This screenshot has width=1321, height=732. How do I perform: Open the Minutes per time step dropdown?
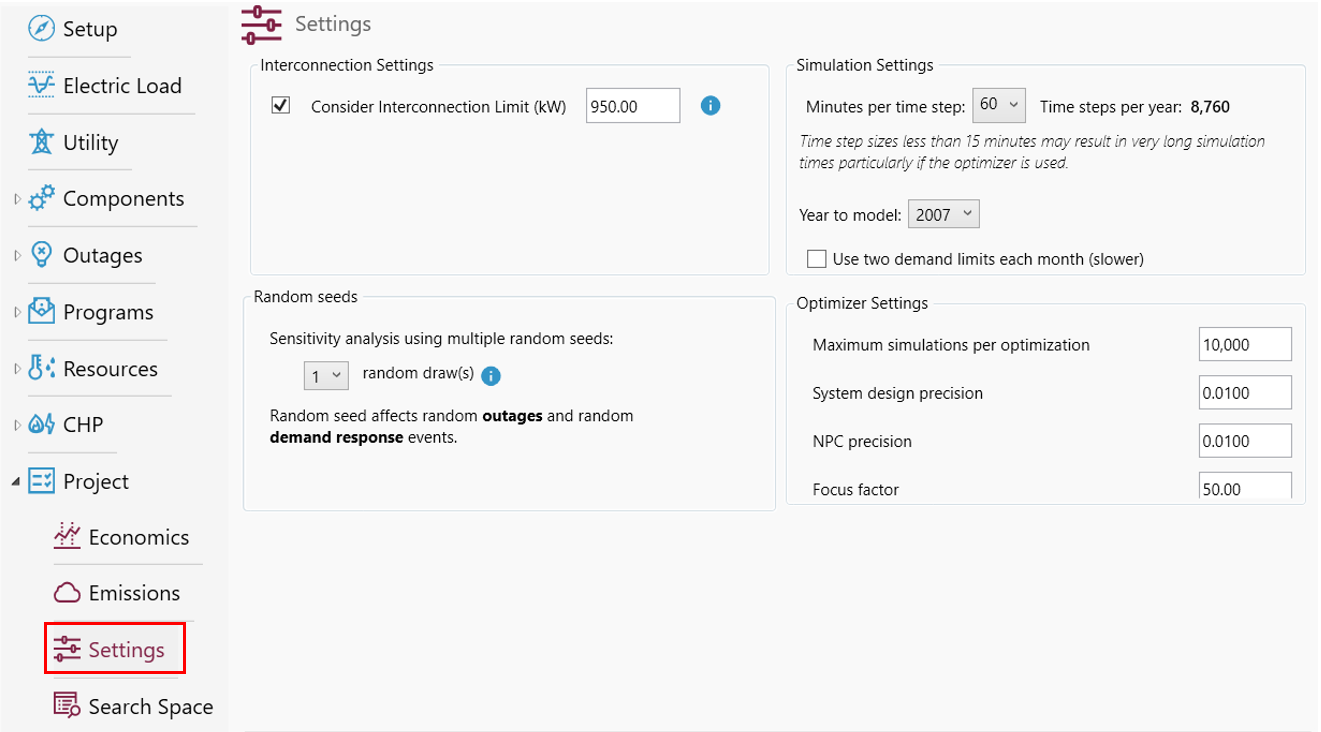998,105
